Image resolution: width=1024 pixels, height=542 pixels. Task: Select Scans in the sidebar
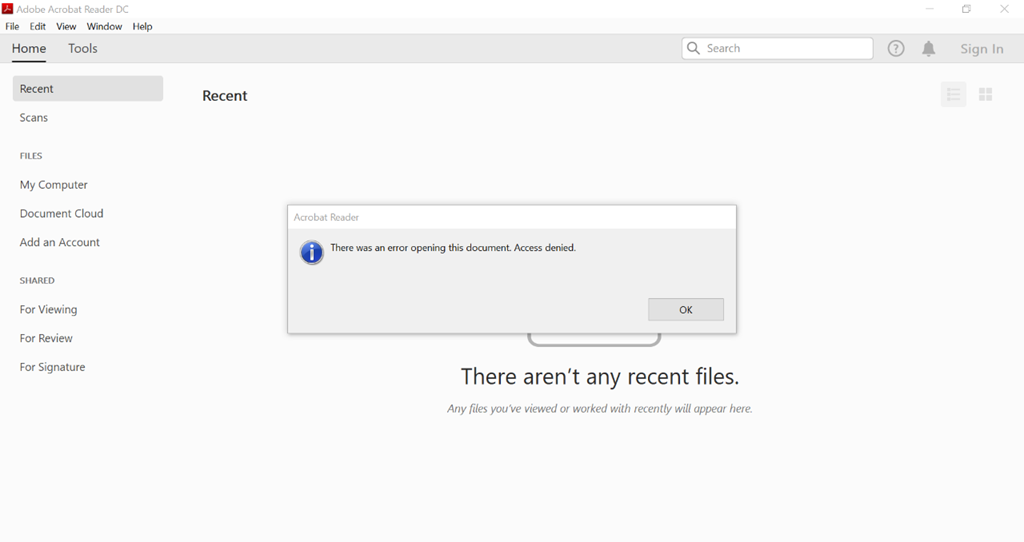pos(34,118)
